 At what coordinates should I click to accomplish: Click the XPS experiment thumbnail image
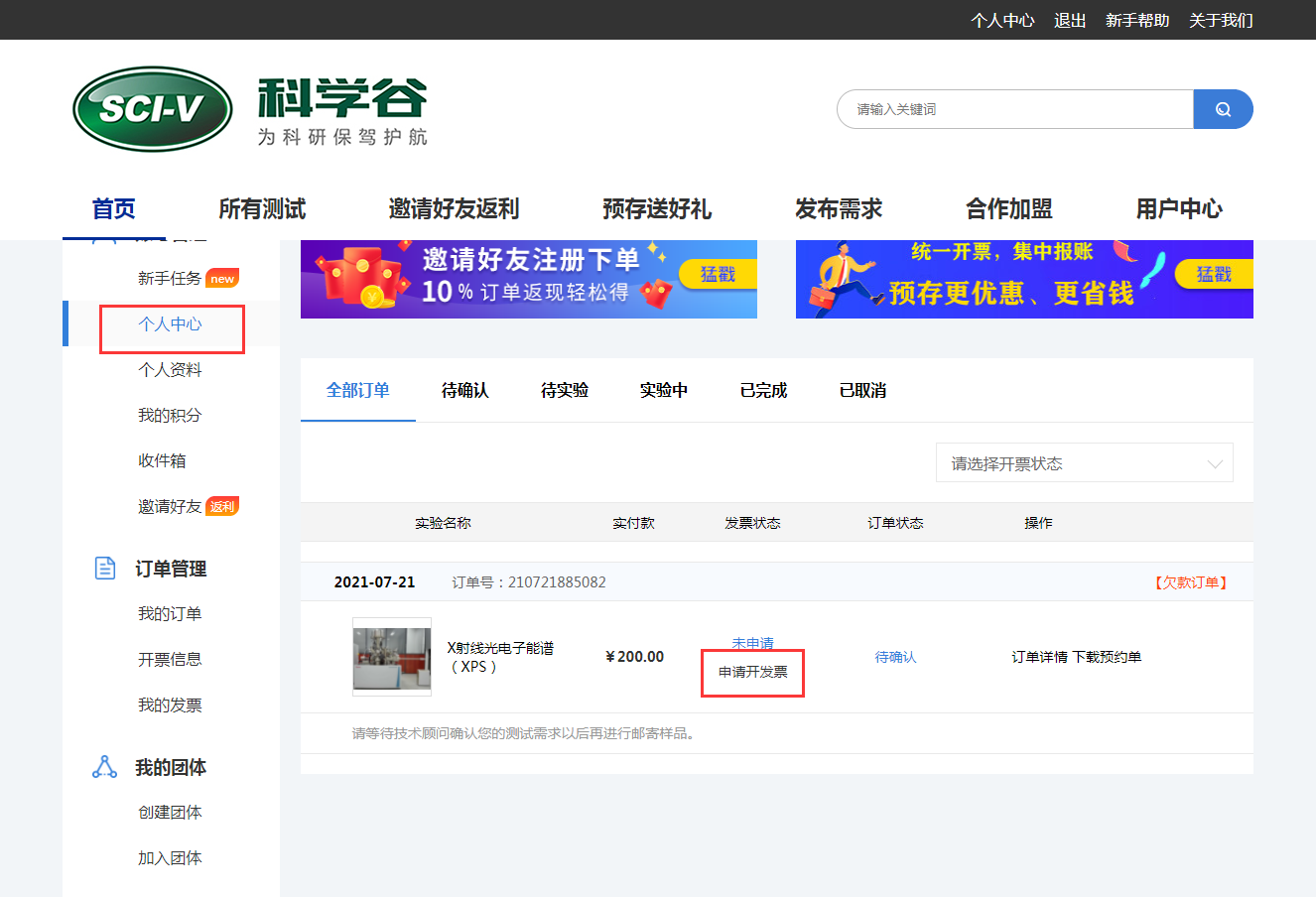point(392,657)
